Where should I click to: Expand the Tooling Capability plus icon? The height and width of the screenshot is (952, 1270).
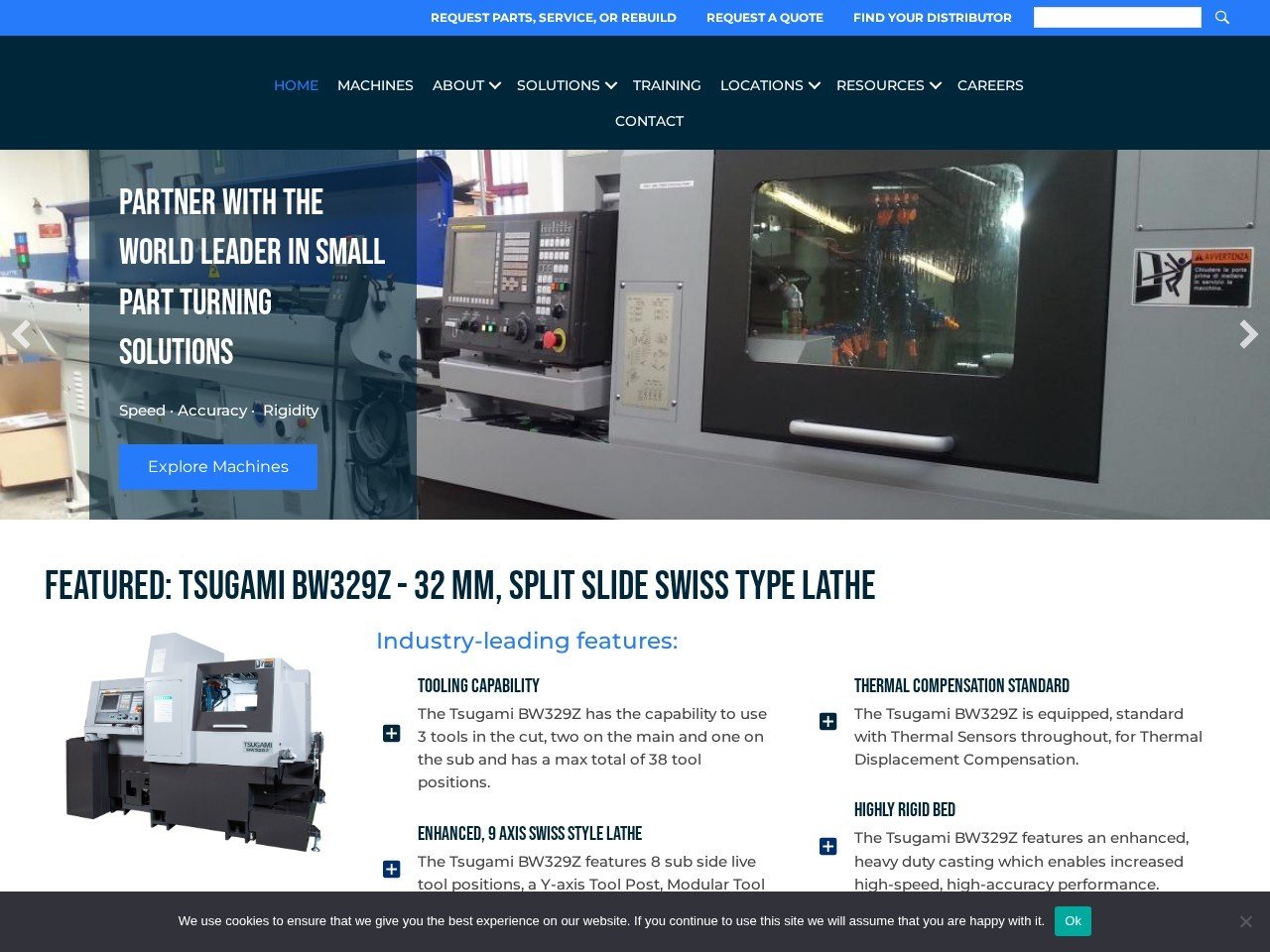(x=391, y=734)
